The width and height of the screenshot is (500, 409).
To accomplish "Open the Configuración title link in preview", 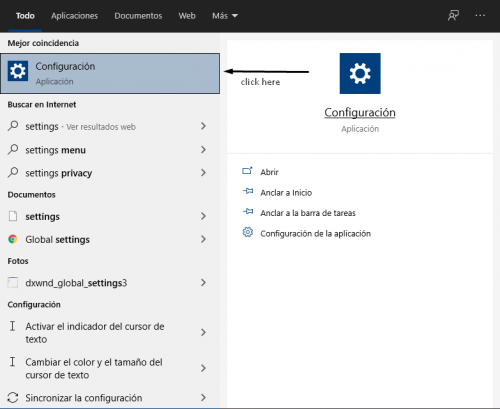I will point(360,113).
